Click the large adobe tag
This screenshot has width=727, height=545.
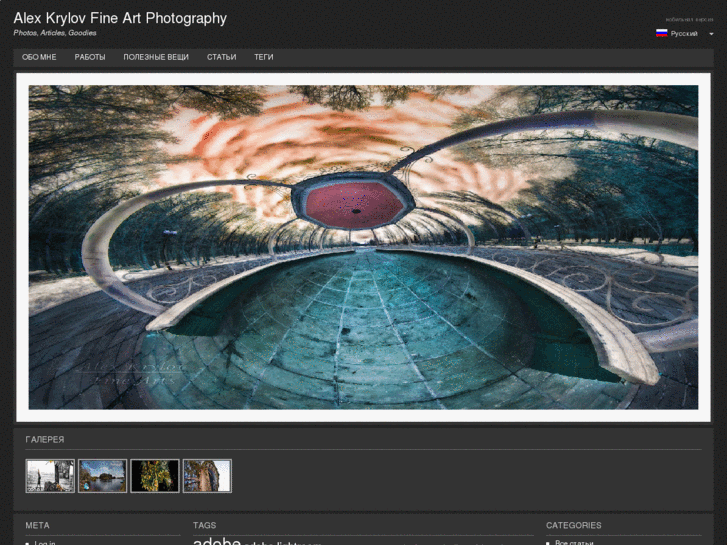click(x=217, y=541)
